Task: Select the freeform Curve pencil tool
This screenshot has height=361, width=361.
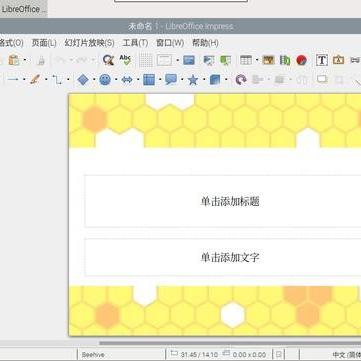Action: point(35,80)
